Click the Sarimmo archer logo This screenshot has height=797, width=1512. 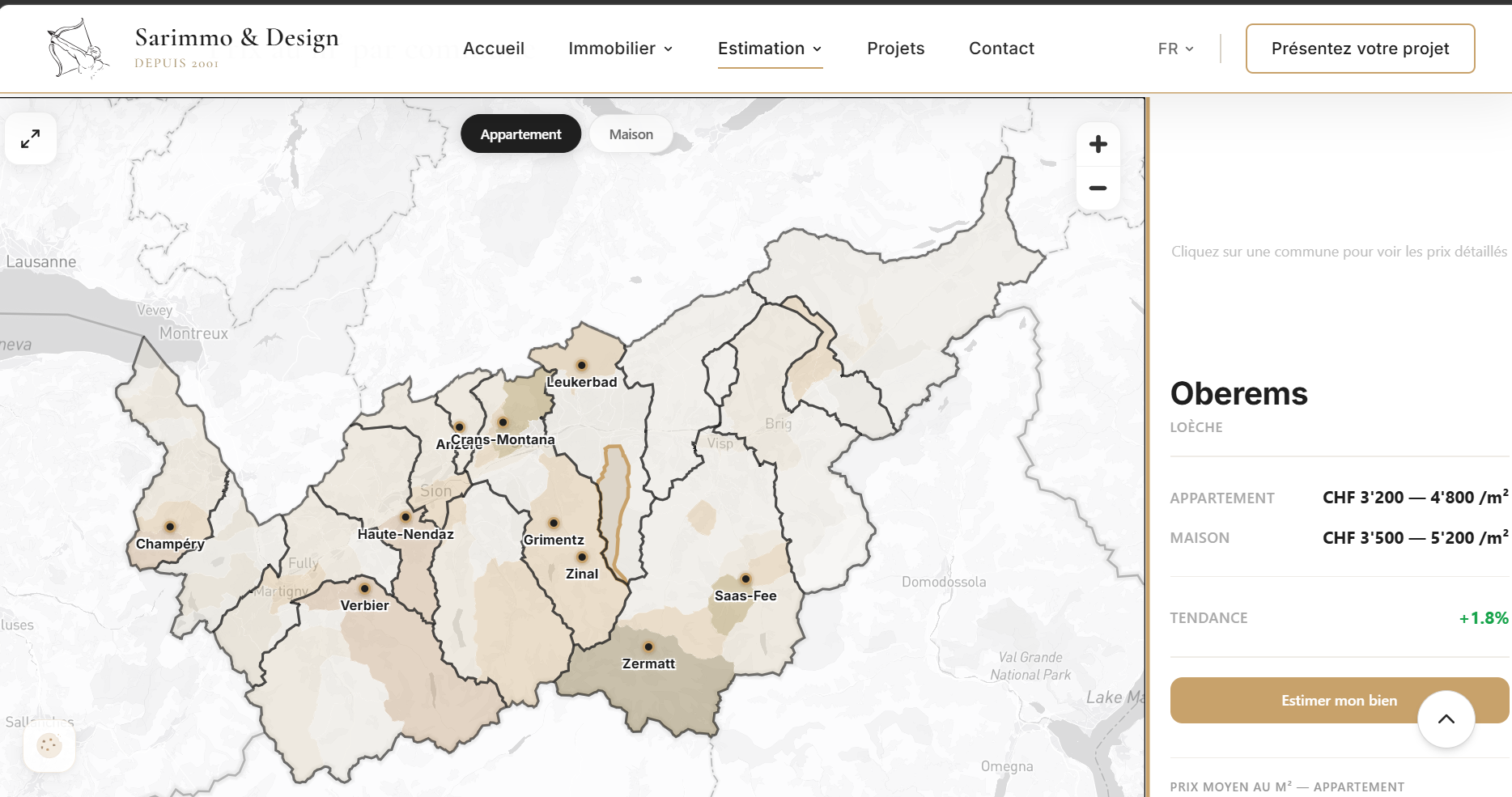[77, 49]
